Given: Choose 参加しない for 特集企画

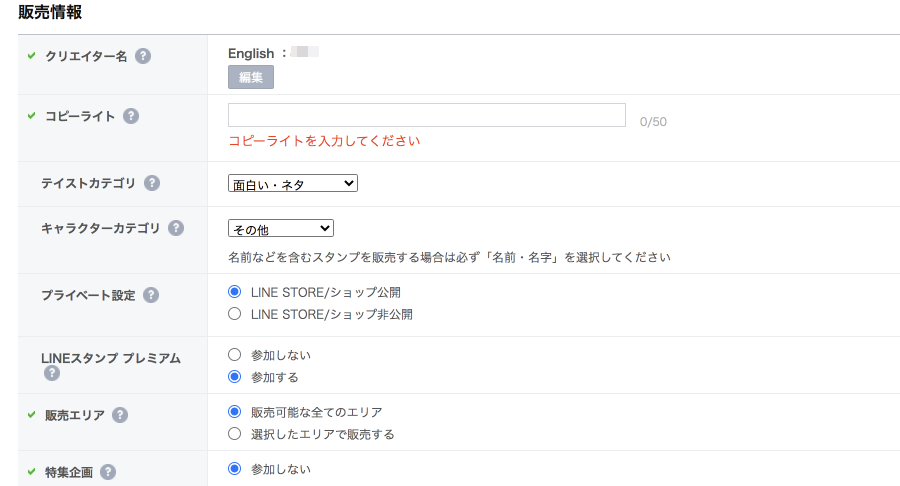Looking at the screenshot, I should point(234,469).
